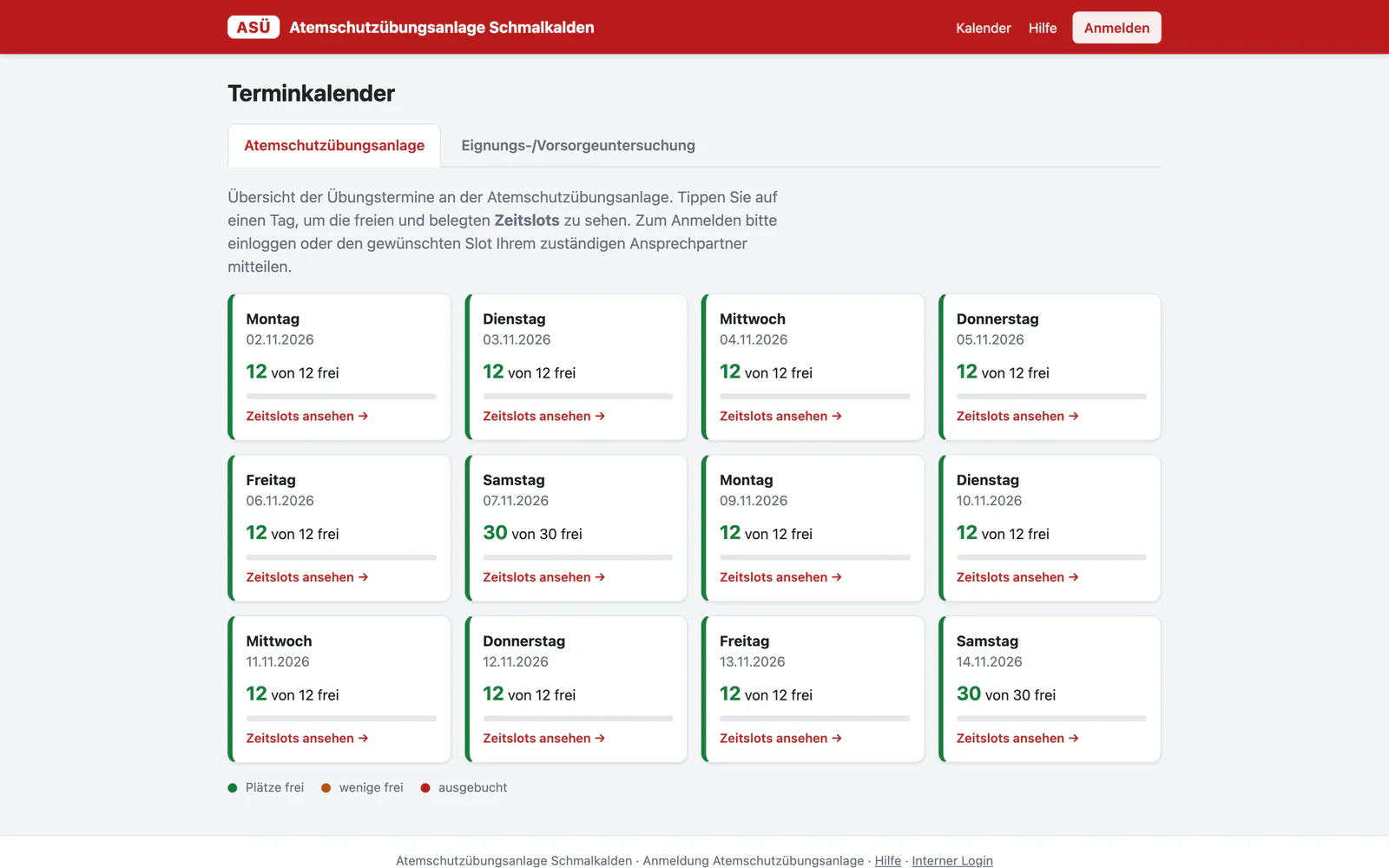The height and width of the screenshot is (868, 1389).
Task: Click the Montag 02.11.2026 heading
Action: [273, 319]
